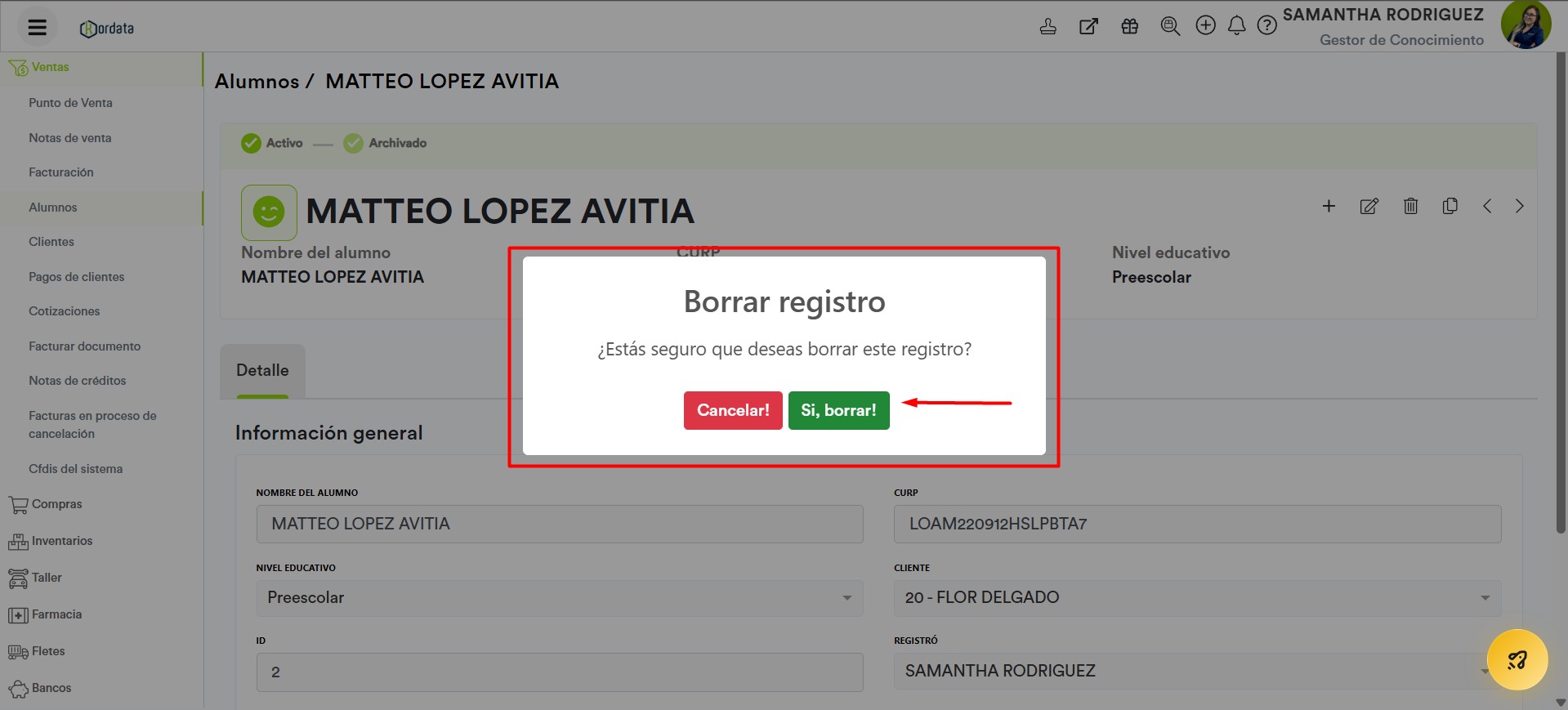Click the gift icon

click(x=1129, y=26)
